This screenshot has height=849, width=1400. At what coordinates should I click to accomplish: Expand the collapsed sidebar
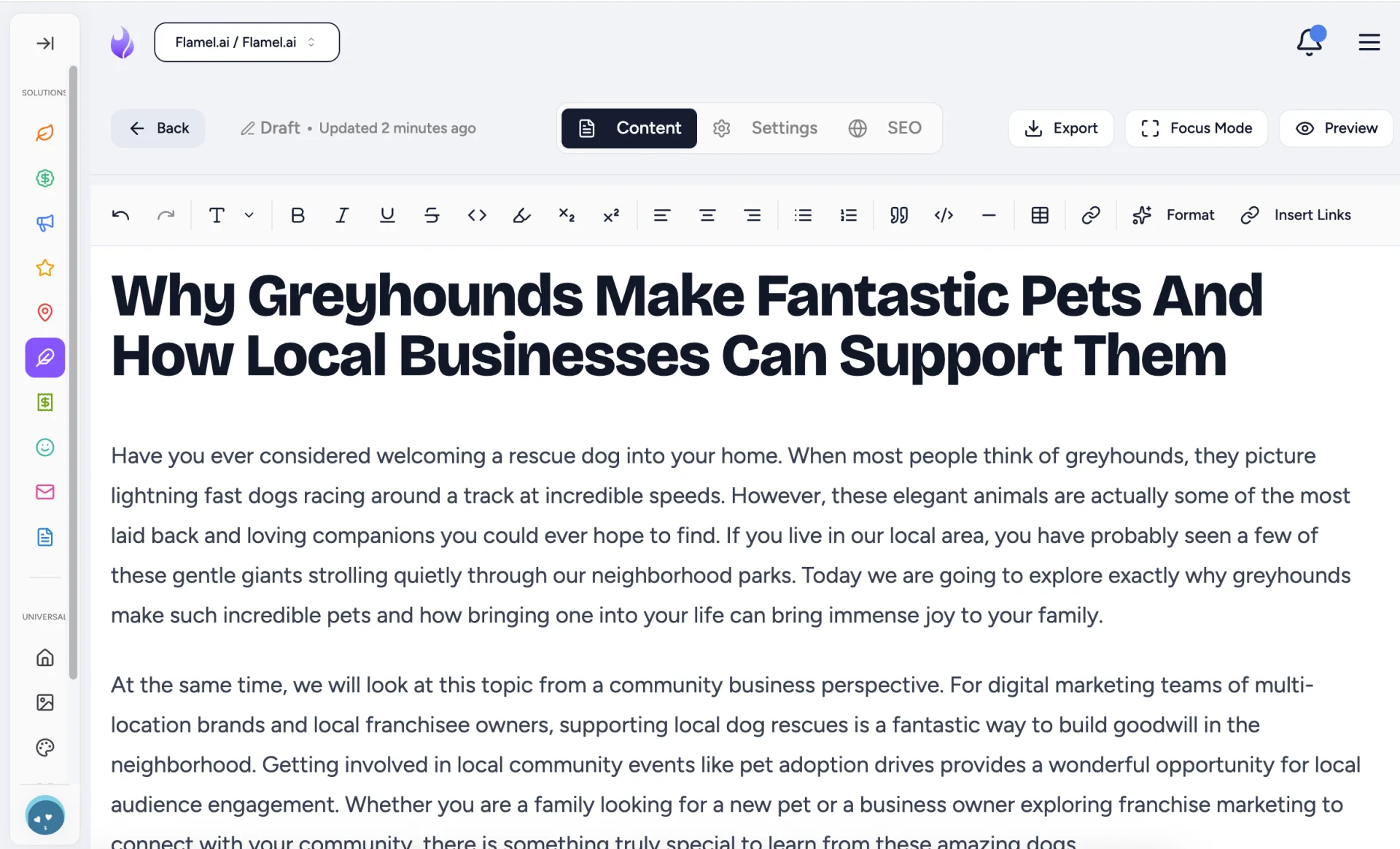pyautogui.click(x=45, y=43)
